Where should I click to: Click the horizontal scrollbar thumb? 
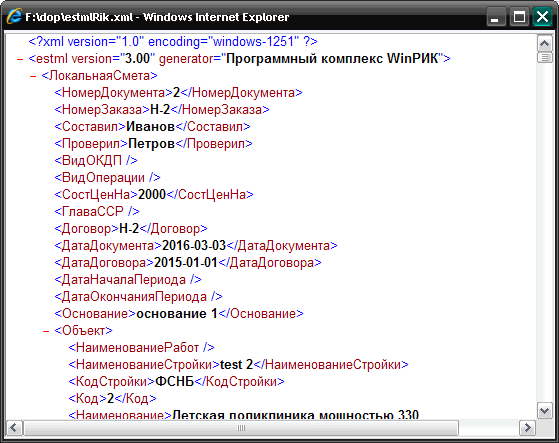coord(241,427)
